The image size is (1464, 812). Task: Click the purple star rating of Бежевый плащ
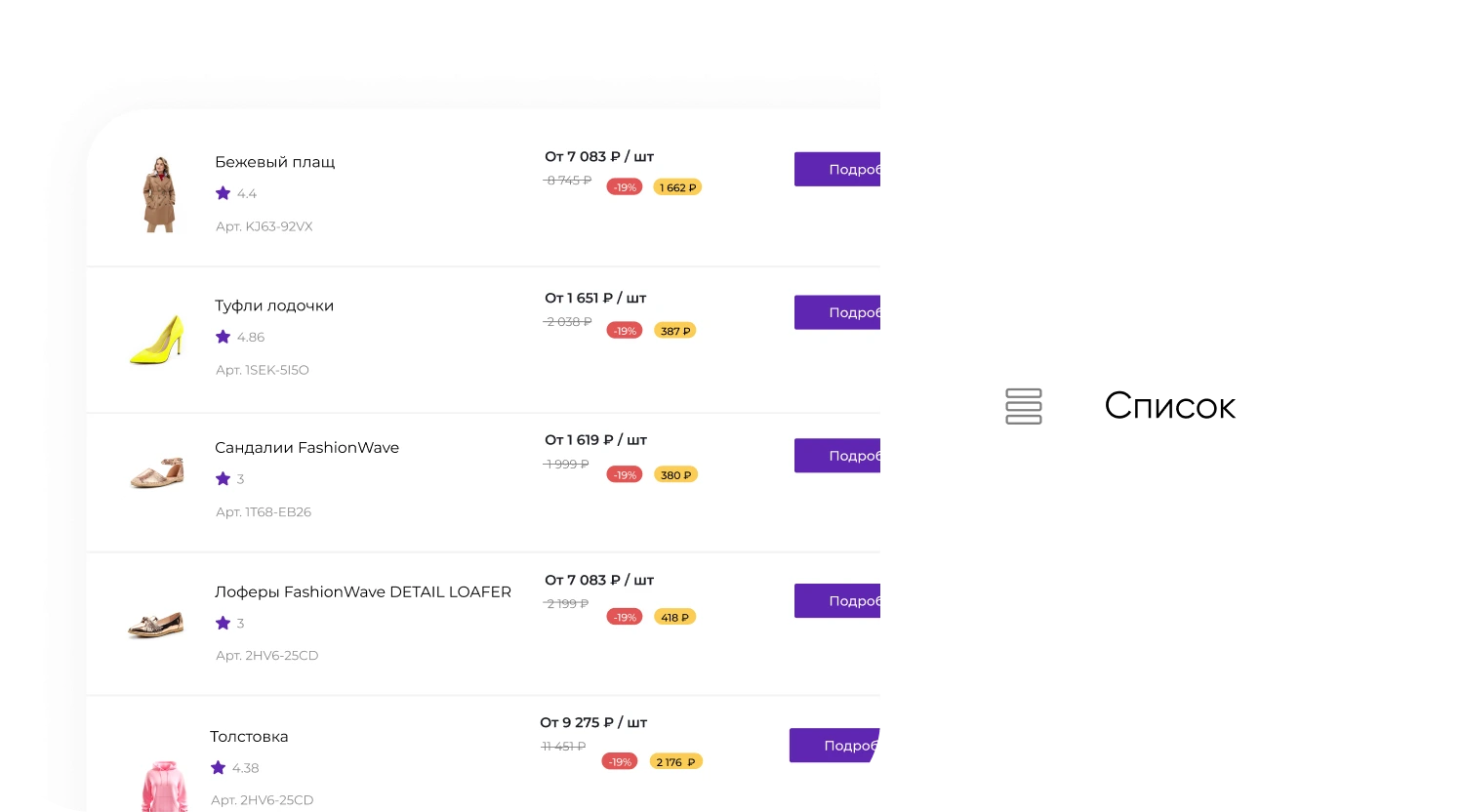(x=224, y=193)
